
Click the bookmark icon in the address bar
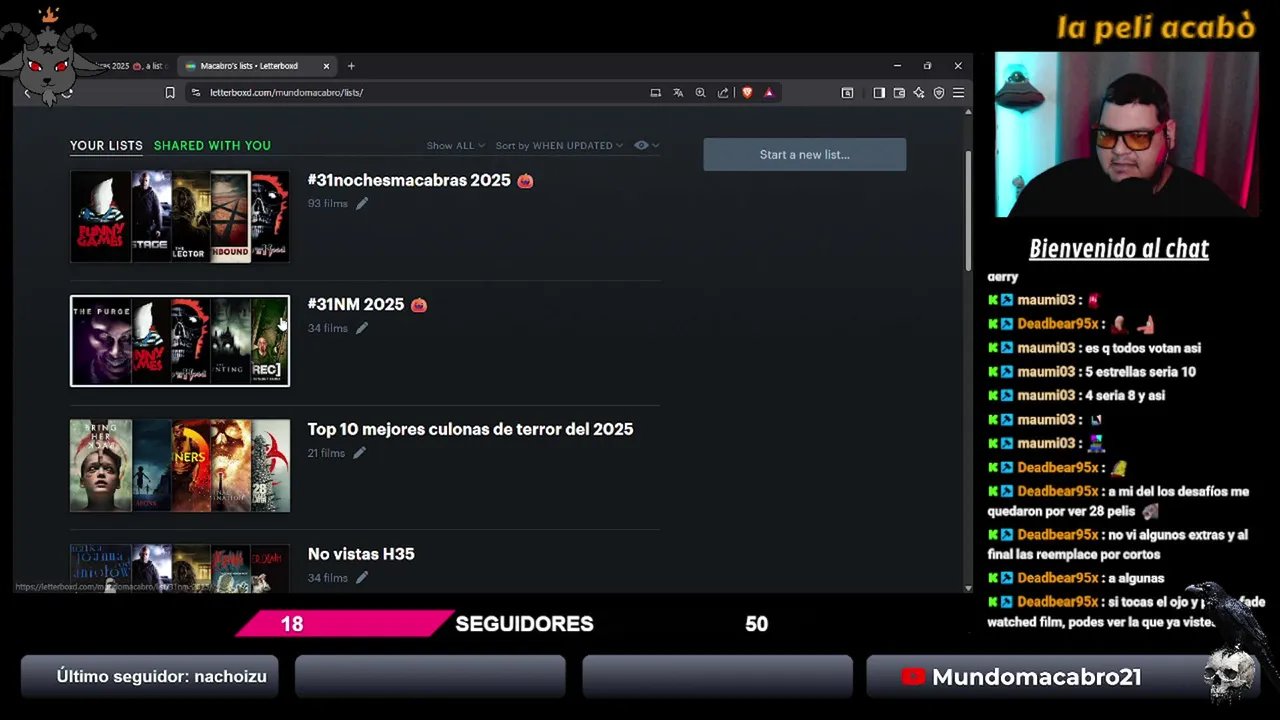[x=170, y=92]
